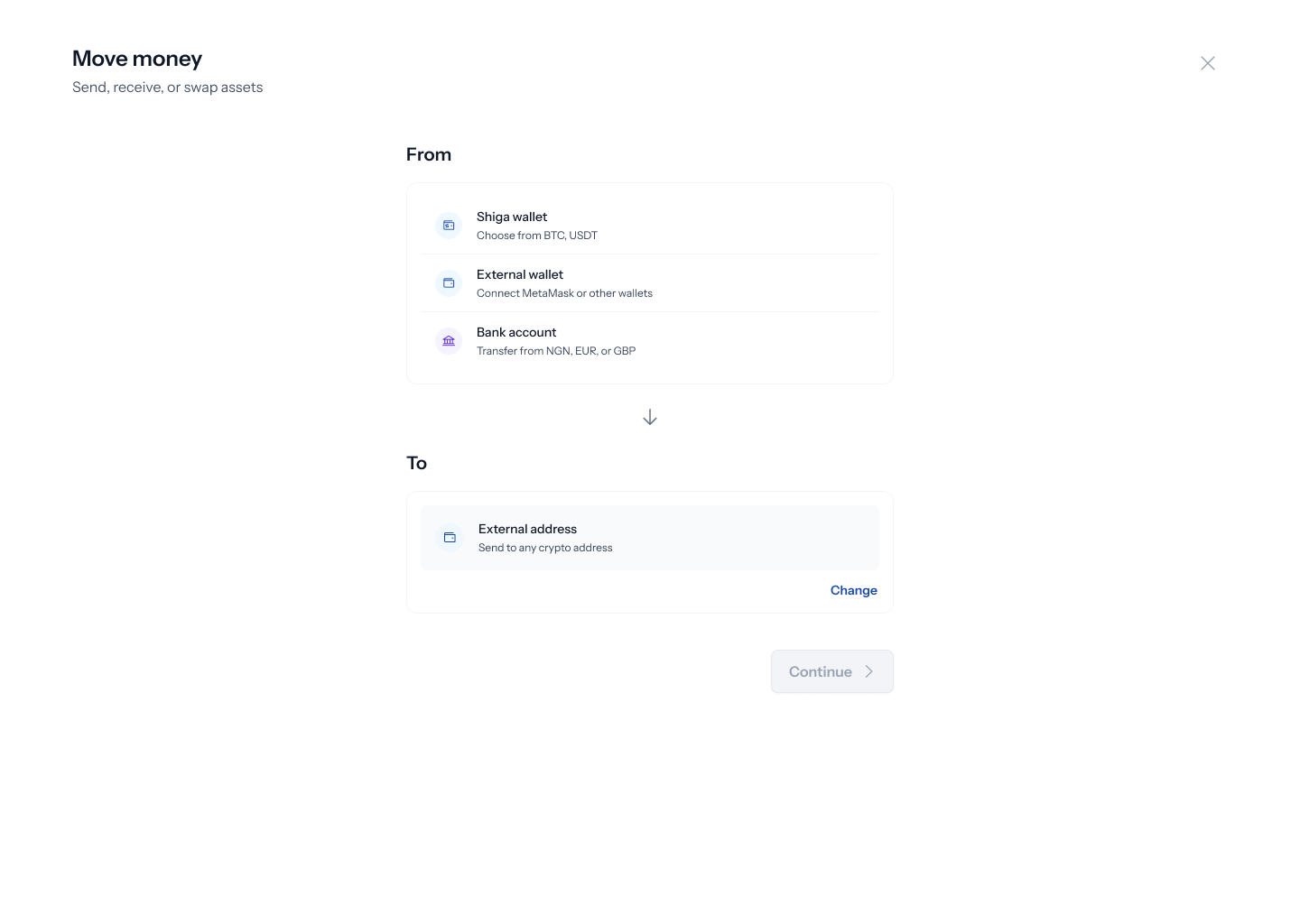This screenshot has height=924, width=1300.
Task: Click 'Choose from BTC, USDT' text
Action: tap(537, 236)
